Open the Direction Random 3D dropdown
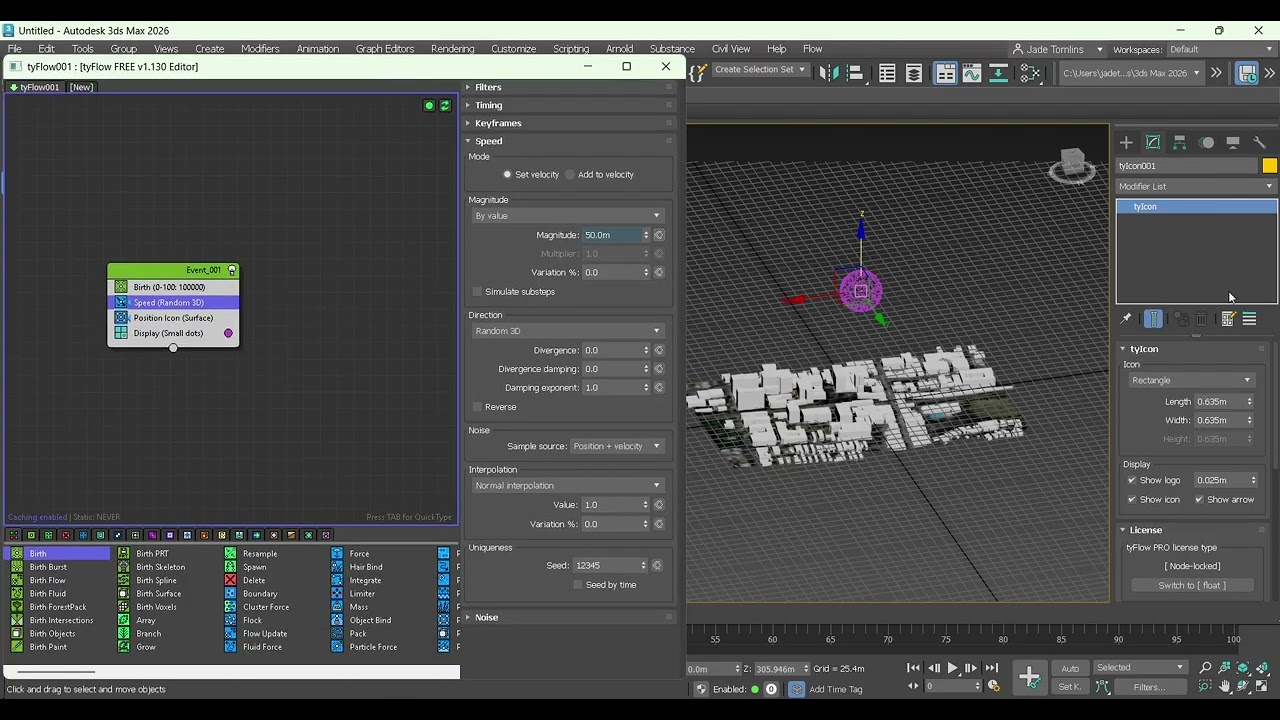This screenshot has width=1280, height=720. 567,331
